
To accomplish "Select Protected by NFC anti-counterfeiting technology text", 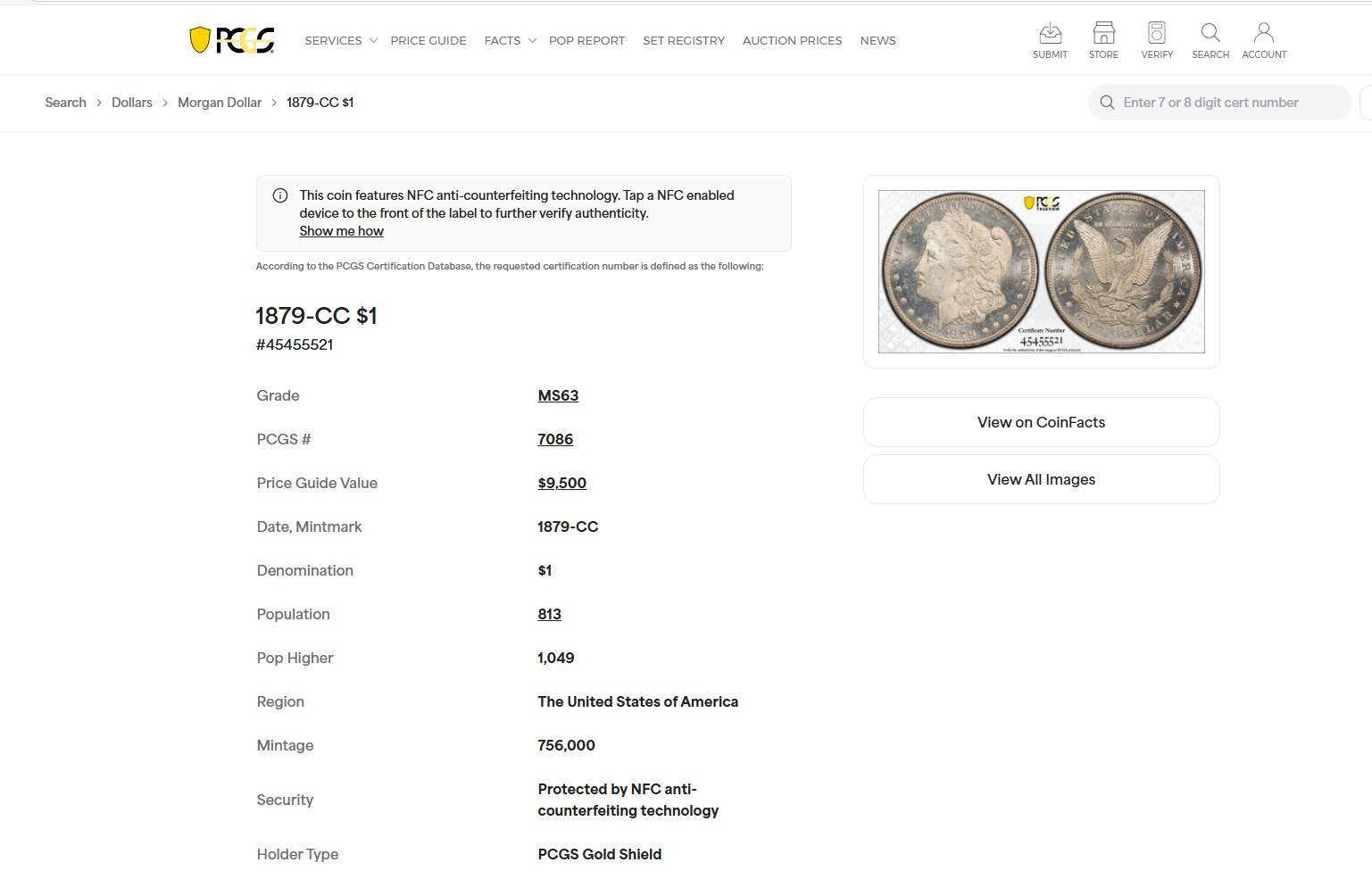I will point(628,800).
